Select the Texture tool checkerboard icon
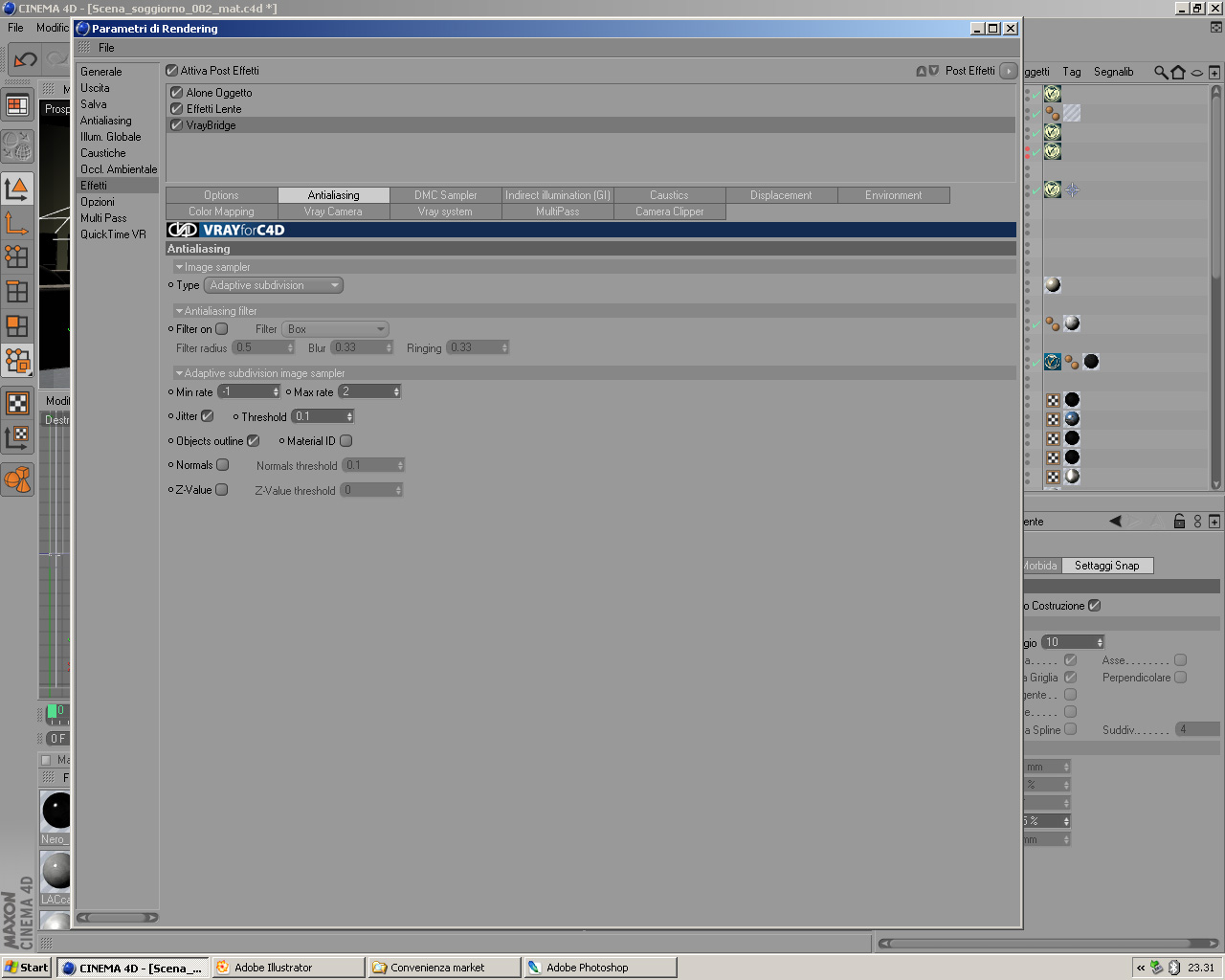1225x980 pixels. (17, 403)
